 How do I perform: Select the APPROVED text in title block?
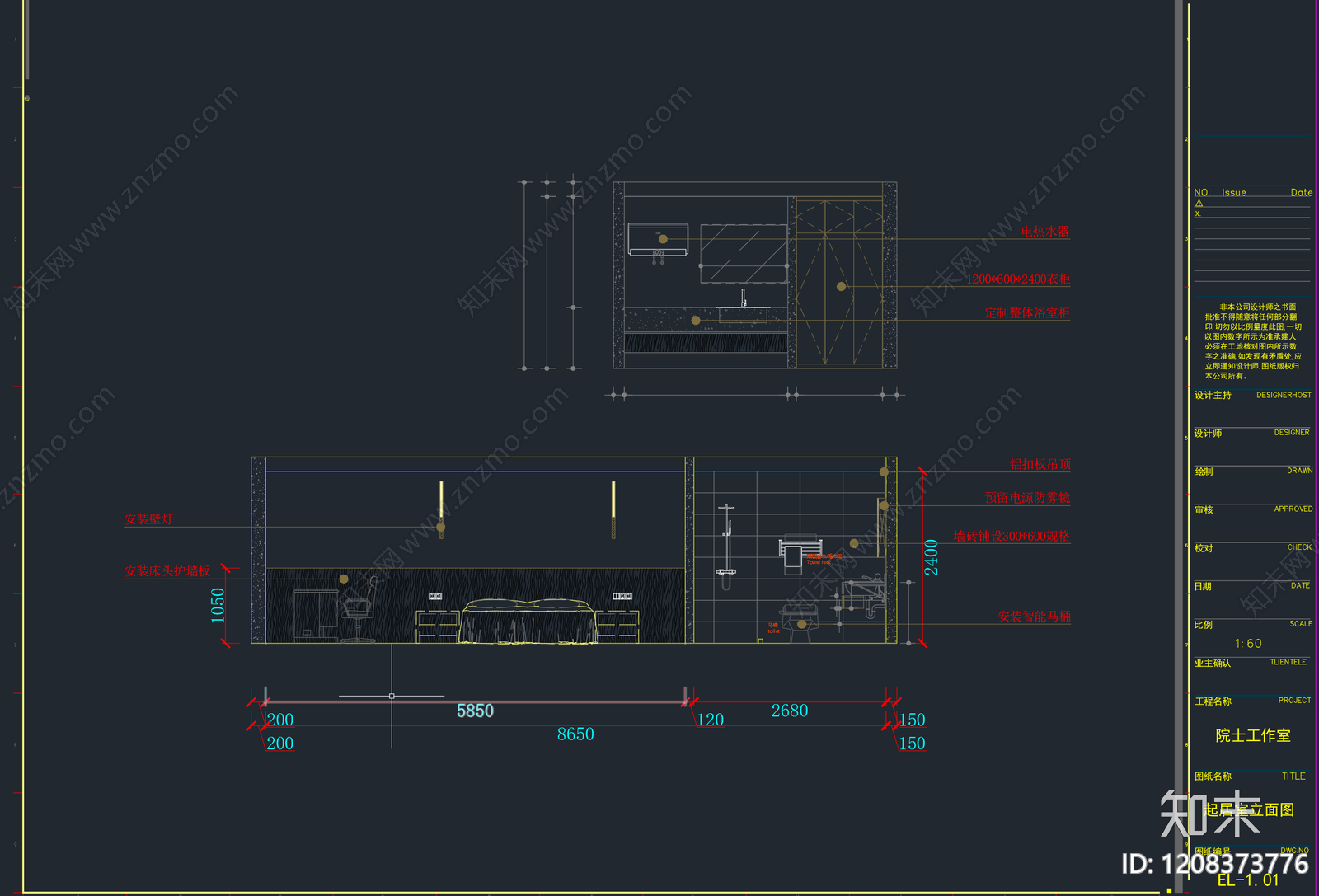click(x=1293, y=509)
